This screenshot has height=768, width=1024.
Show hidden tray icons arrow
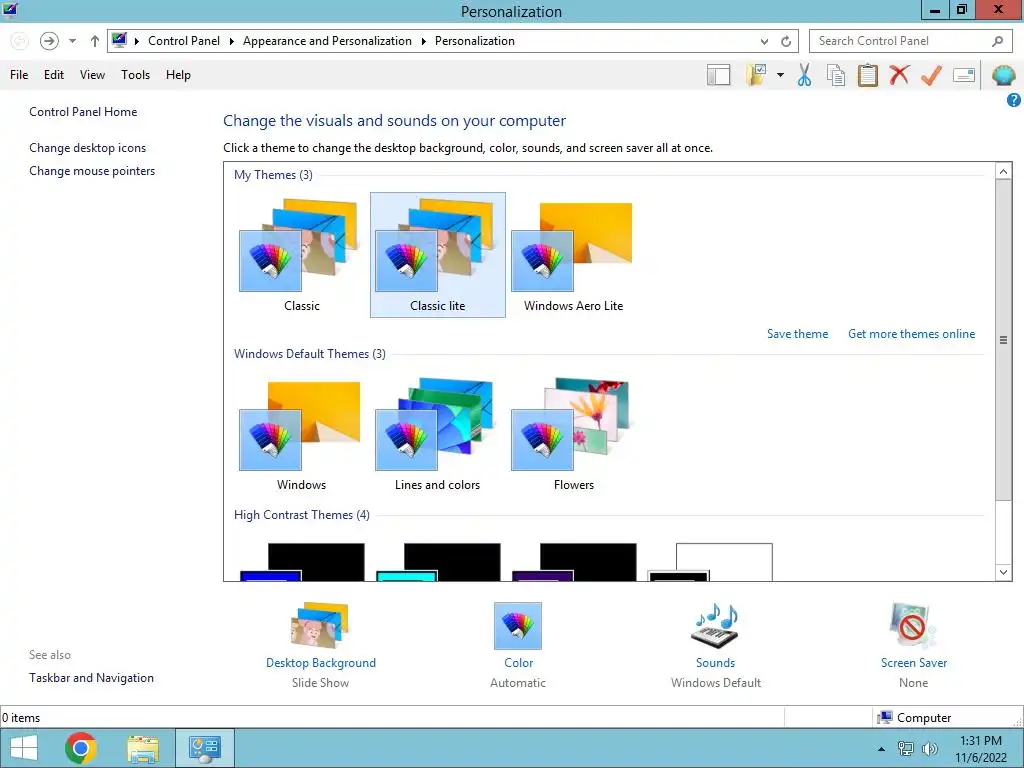click(x=881, y=749)
